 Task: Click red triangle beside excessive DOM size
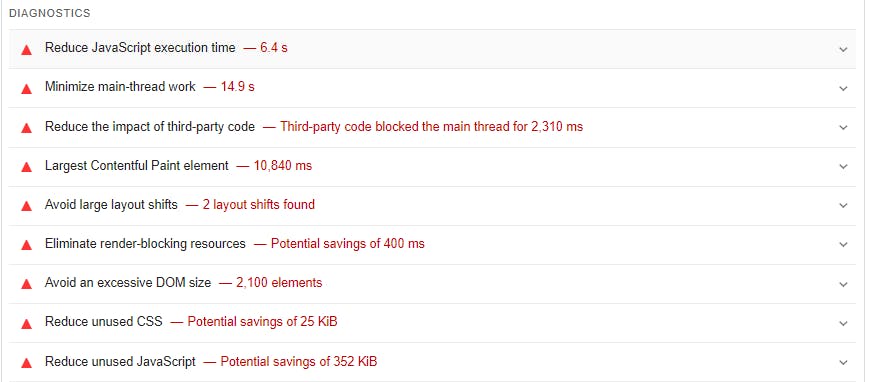26,284
